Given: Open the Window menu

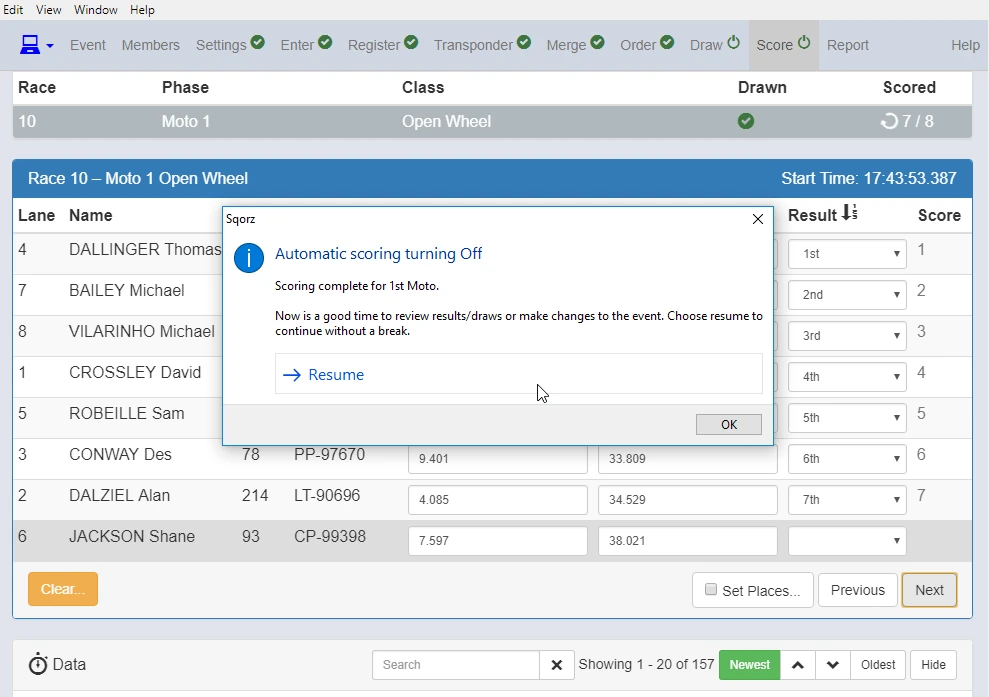Looking at the screenshot, I should pyautogui.click(x=95, y=9).
